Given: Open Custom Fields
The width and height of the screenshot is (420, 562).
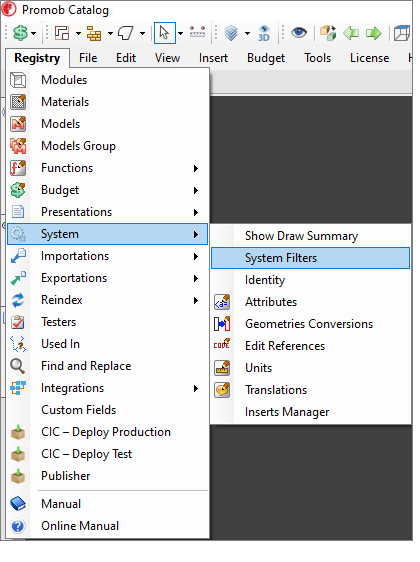Looking at the screenshot, I should 108,410.
